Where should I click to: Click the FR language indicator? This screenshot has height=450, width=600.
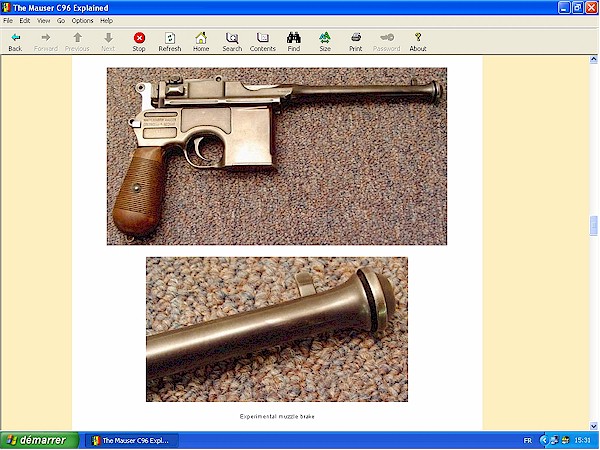[x=527, y=441]
